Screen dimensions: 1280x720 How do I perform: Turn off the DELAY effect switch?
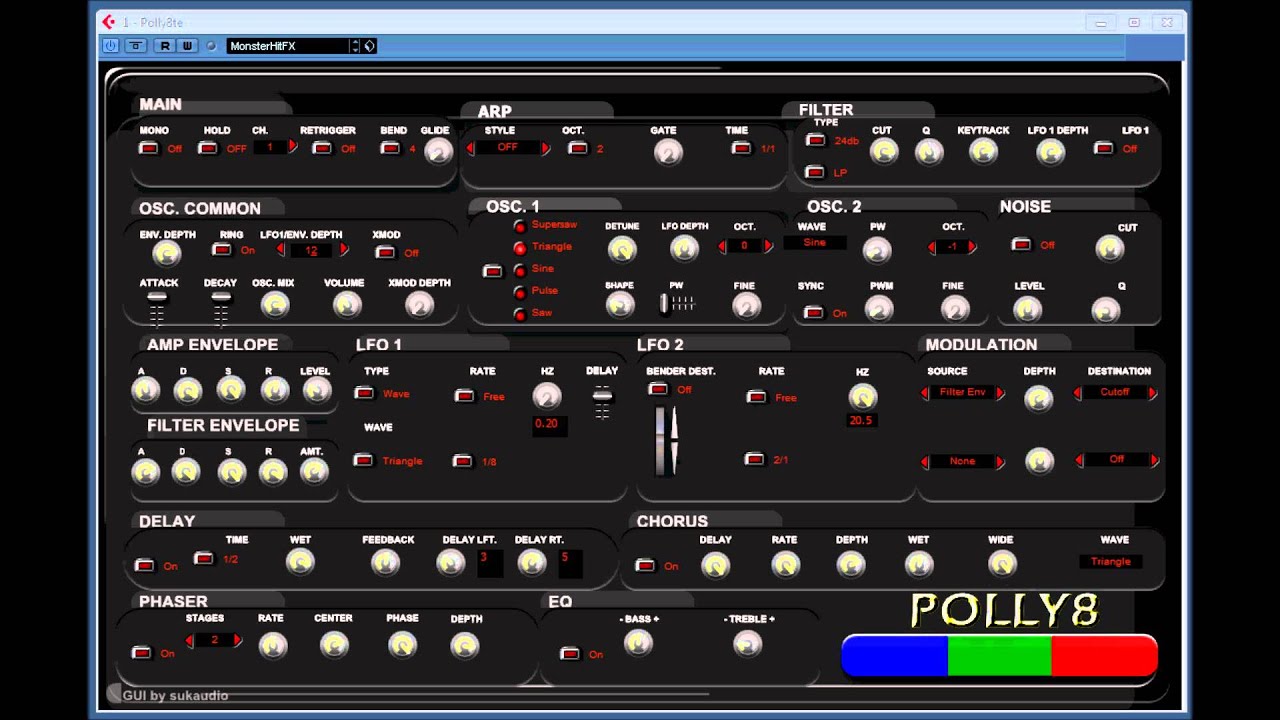pos(145,565)
